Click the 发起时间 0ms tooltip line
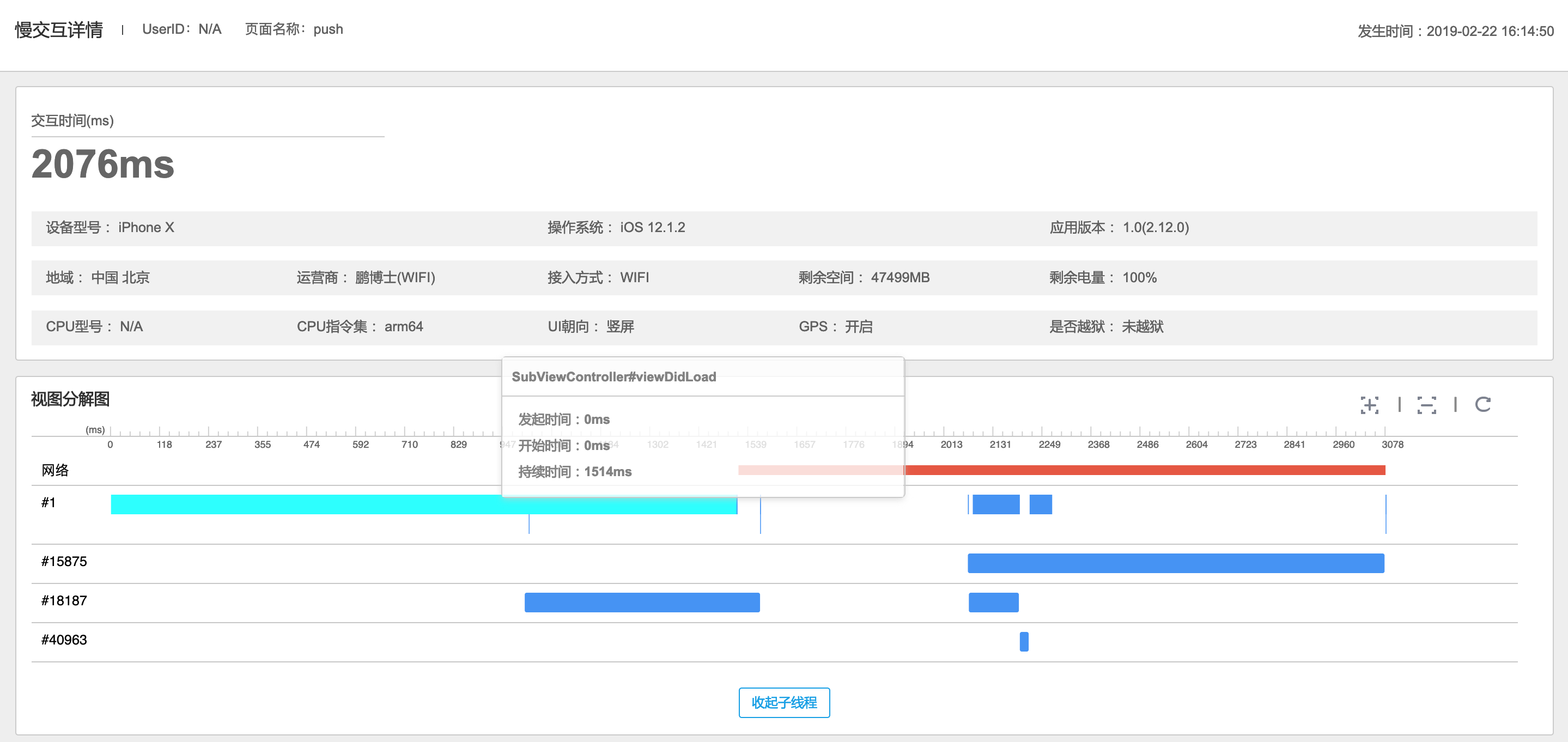1568x742 pixels. (x=564, y=419)
